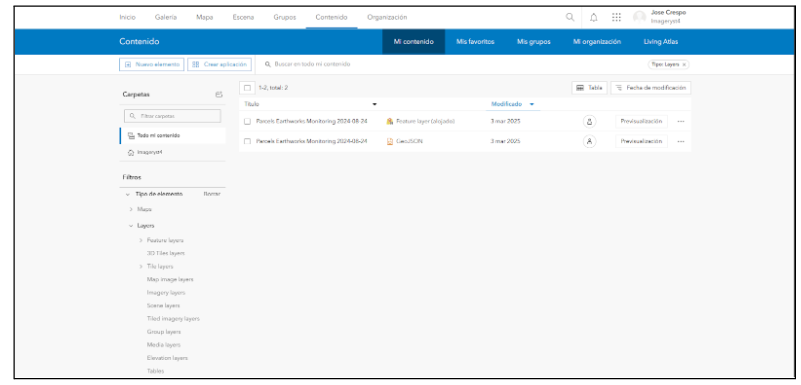Filter by Tiled imagery layers

(173, 319)
